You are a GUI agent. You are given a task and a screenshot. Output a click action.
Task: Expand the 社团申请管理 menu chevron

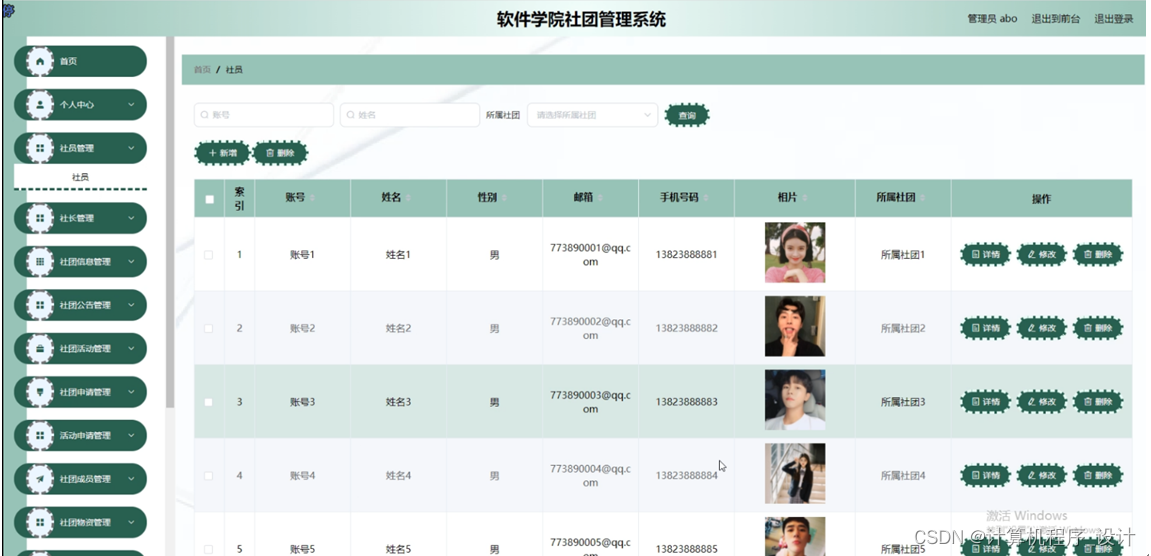tap(131, 391)
